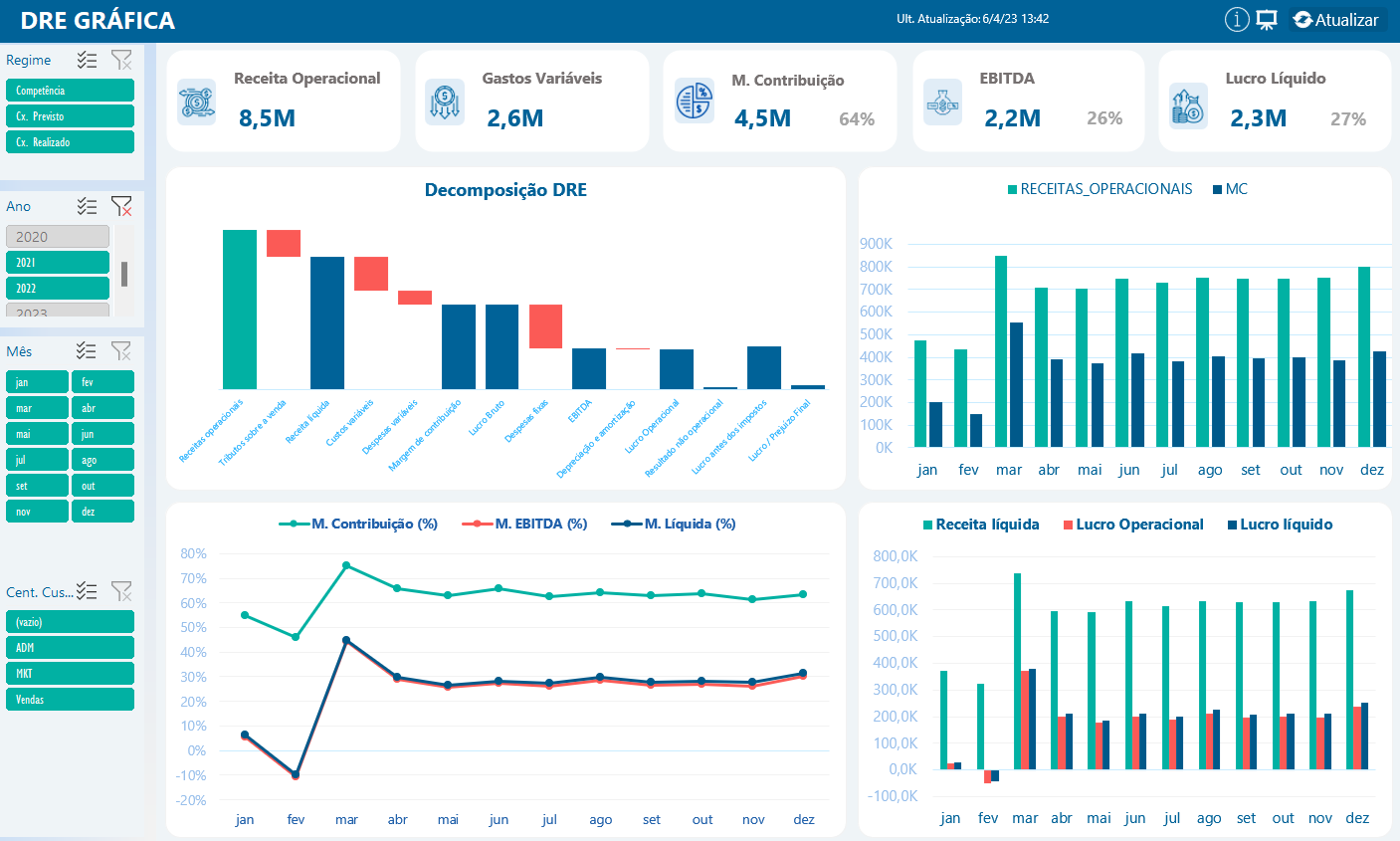
Task: Select the jun month filter
Action: 102,434
